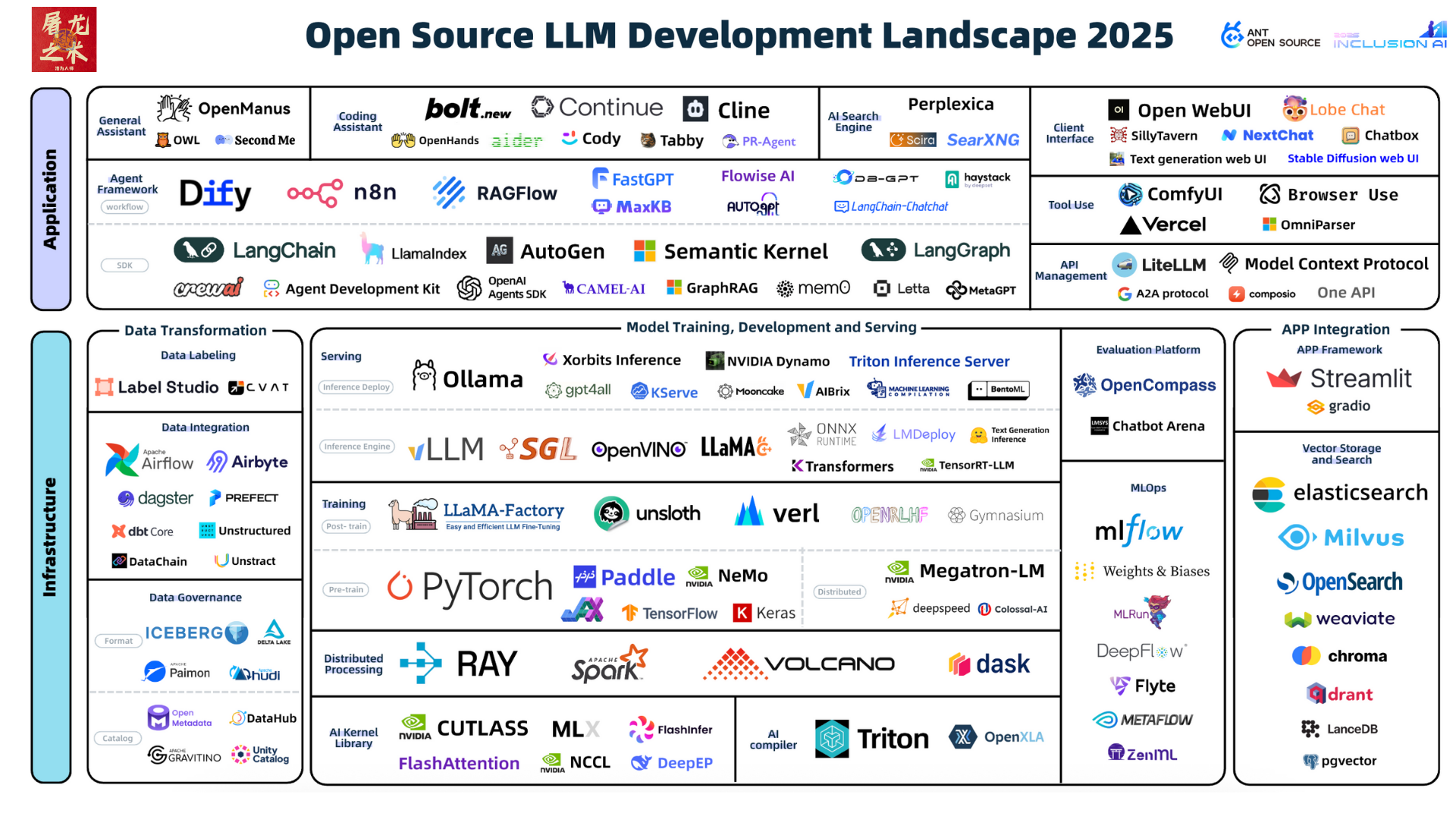1456x819 pixels.
Task: Select the Semantic Kernel four-color square icon
Action: [x=645, y=251]
